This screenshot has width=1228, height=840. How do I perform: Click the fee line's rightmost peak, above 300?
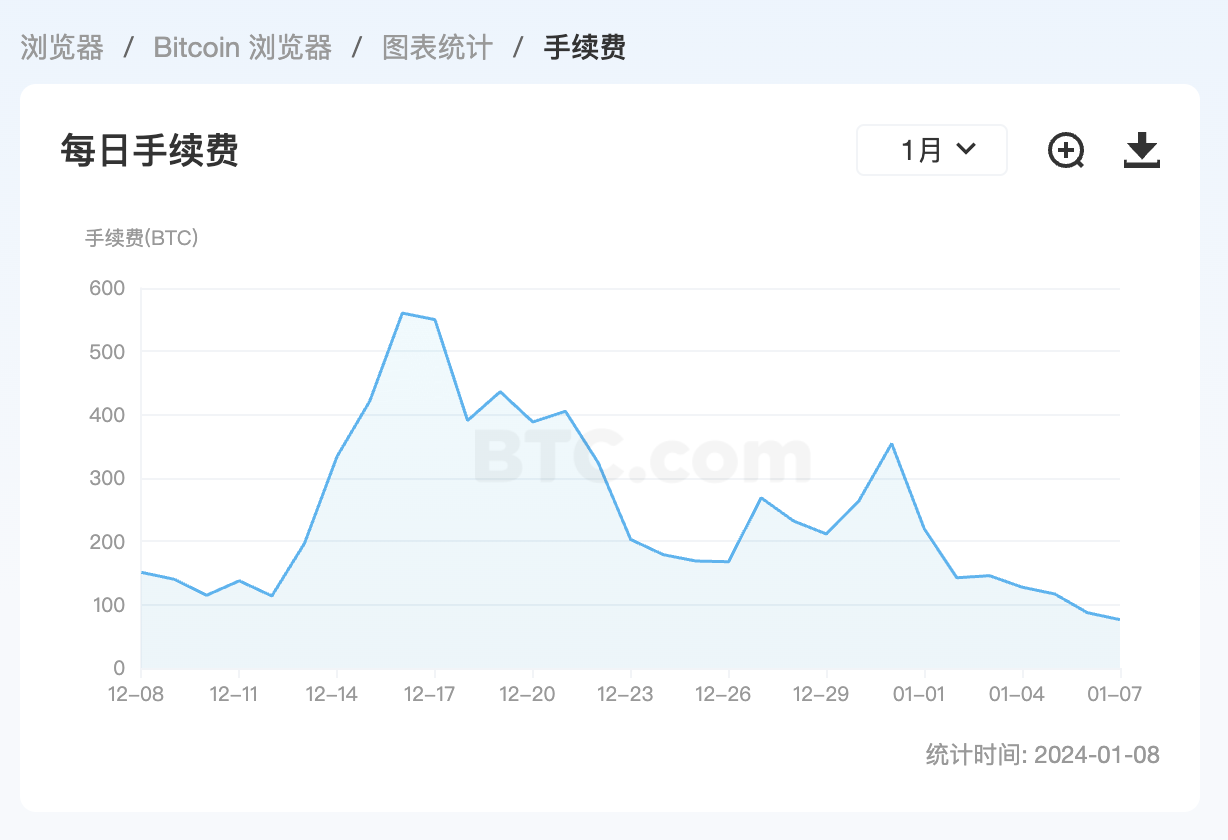point(891,443)
